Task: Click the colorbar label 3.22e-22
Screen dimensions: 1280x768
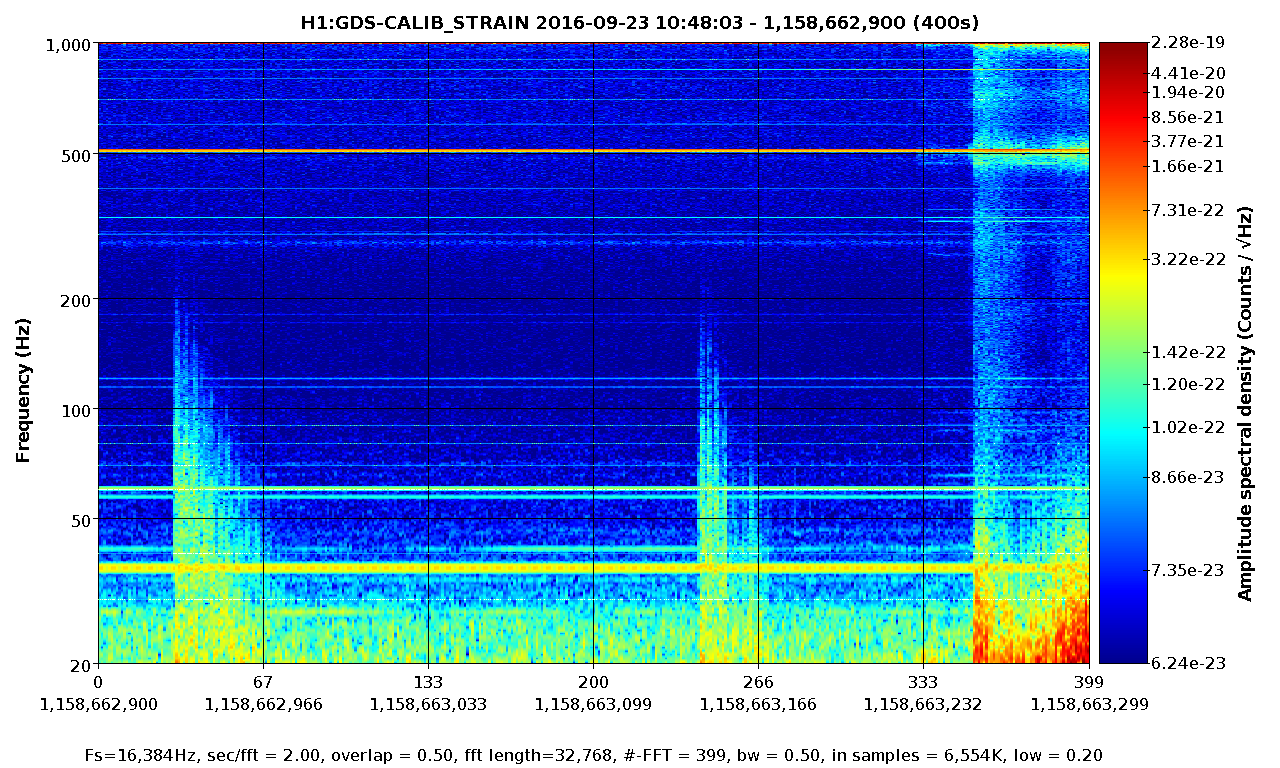Action: [x=1187, y=260]
